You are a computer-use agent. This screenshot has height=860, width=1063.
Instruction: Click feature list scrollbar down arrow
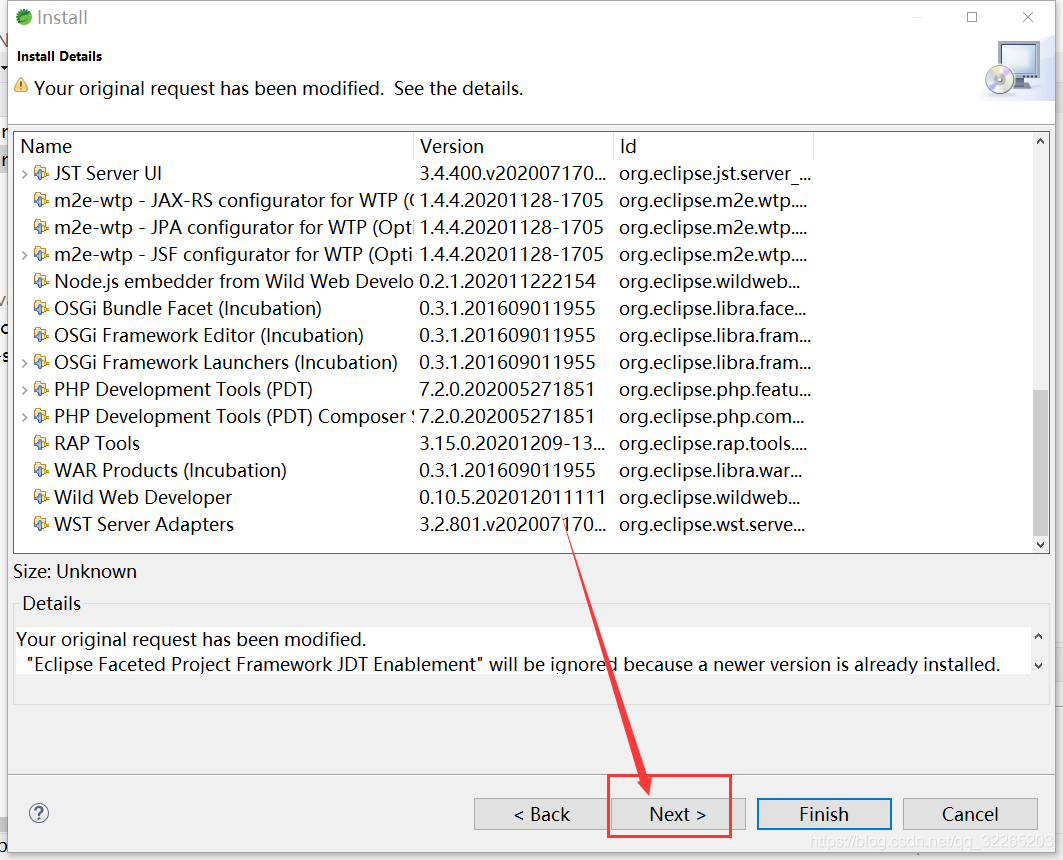(x=1040, y=544)
